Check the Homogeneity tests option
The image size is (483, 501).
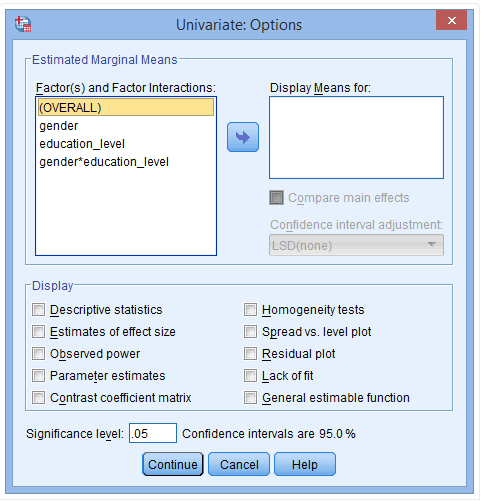coord(250,309)
